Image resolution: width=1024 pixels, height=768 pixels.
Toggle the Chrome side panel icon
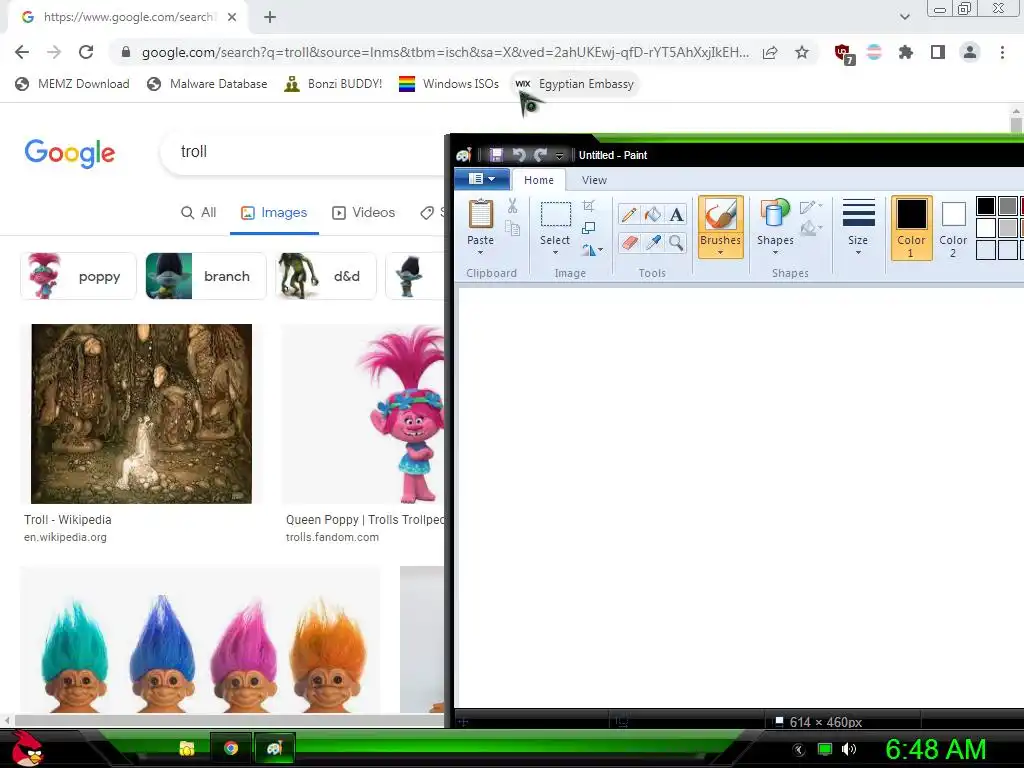[938, 52]
